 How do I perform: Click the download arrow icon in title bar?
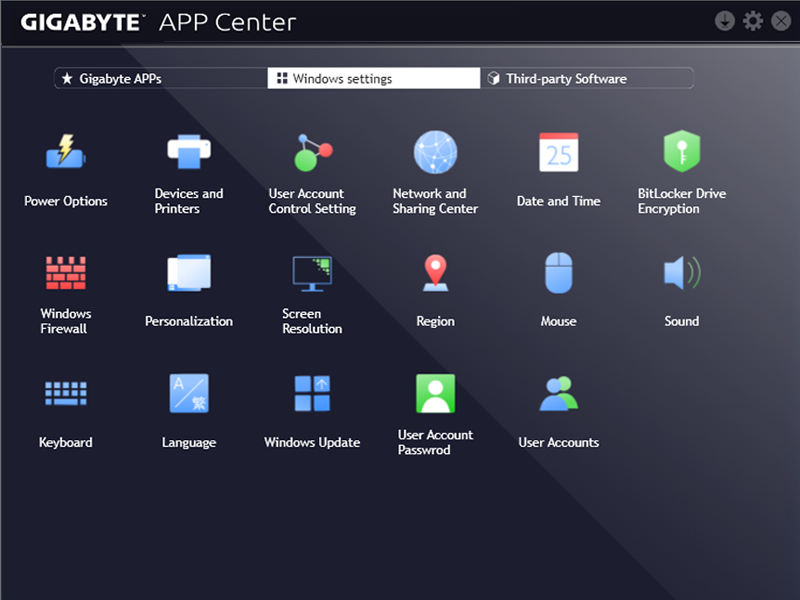724,21
